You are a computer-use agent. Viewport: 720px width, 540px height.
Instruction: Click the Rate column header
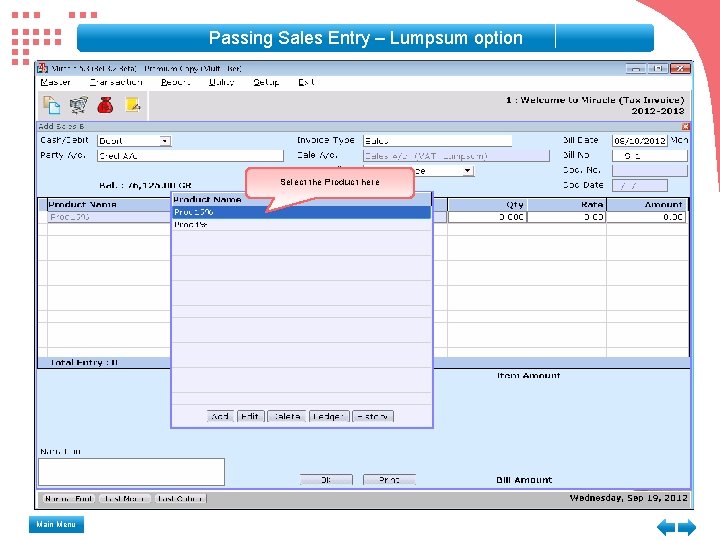coord(567,204)
